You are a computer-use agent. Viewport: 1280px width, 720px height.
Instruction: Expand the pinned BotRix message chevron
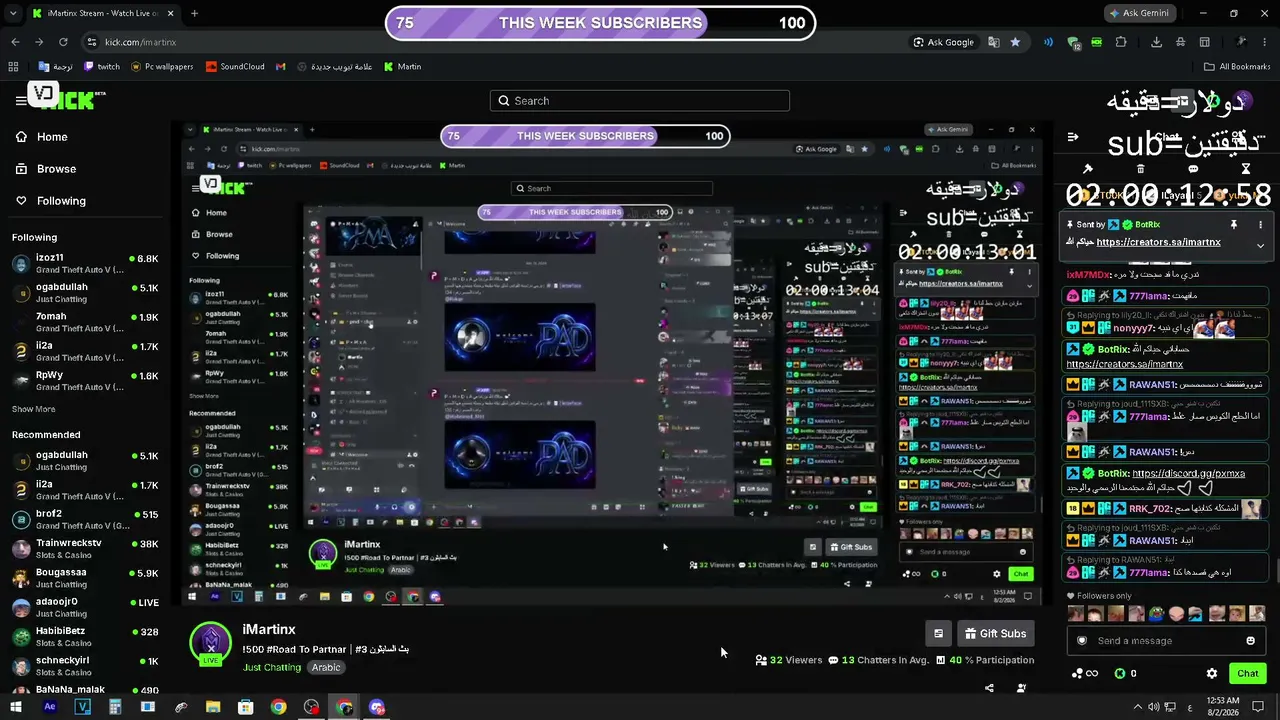[1260, 245]
